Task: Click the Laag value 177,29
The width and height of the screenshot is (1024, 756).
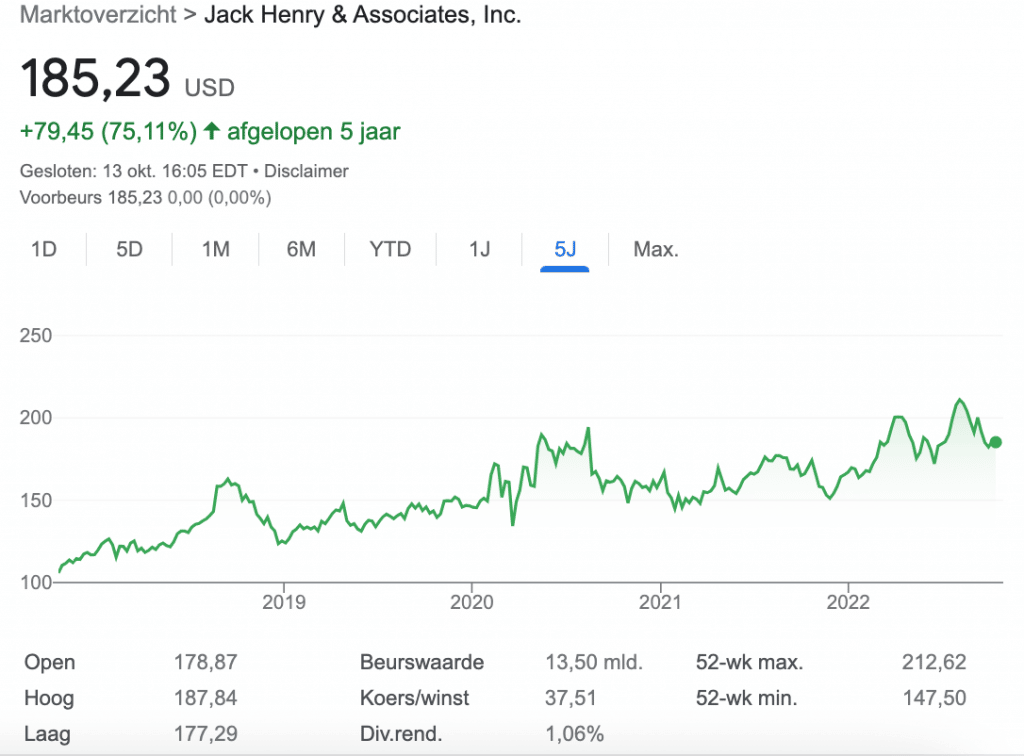Action: [x=205, y=734]
